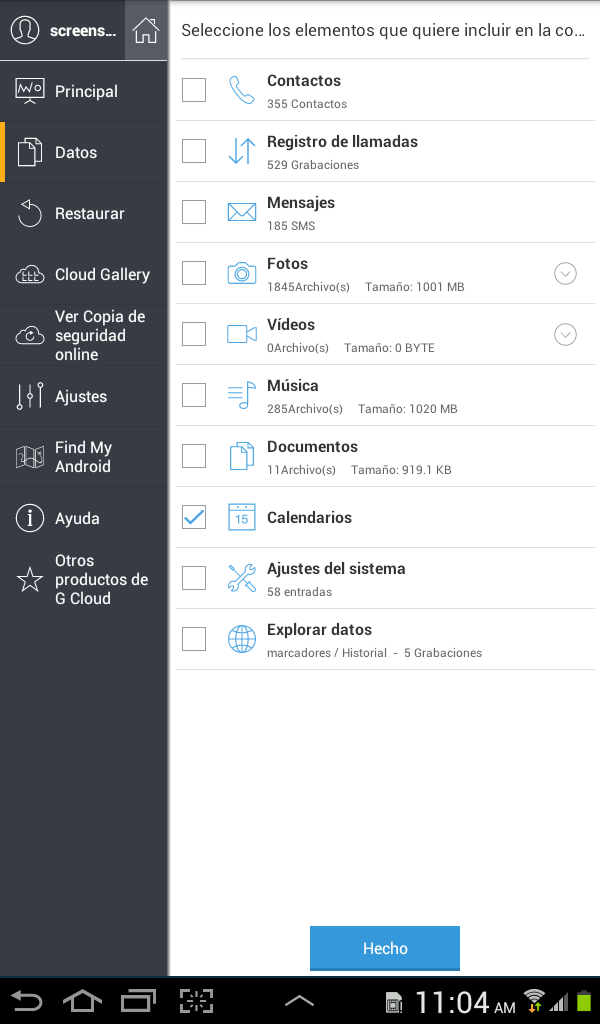Tap the recent apps navigation button

[x=138, y=1000]
